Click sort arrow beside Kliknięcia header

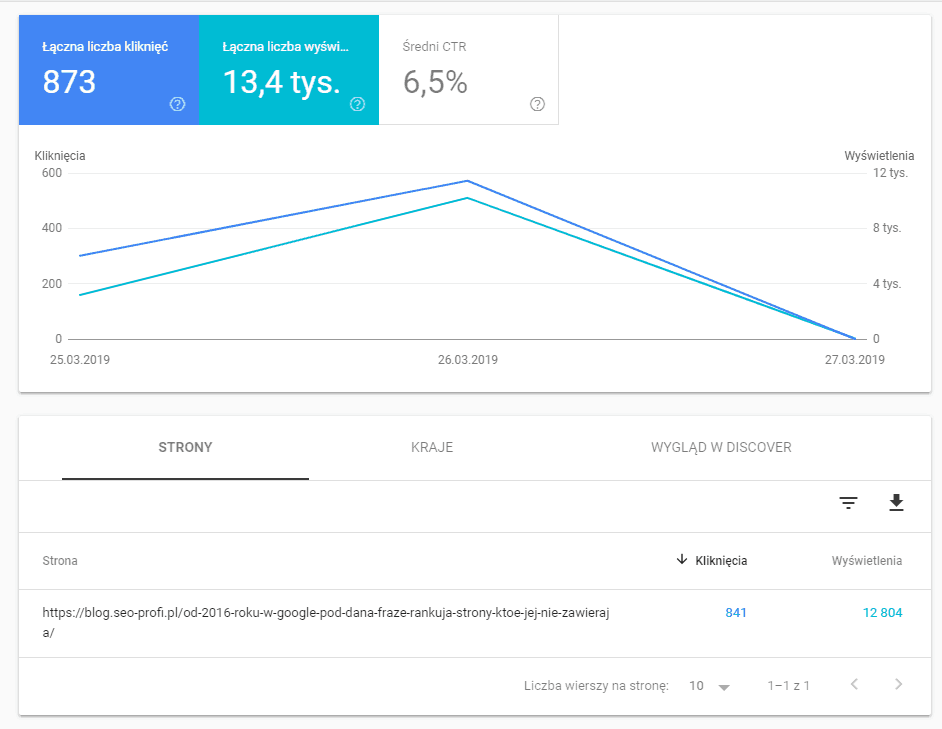tap(682, 560)
